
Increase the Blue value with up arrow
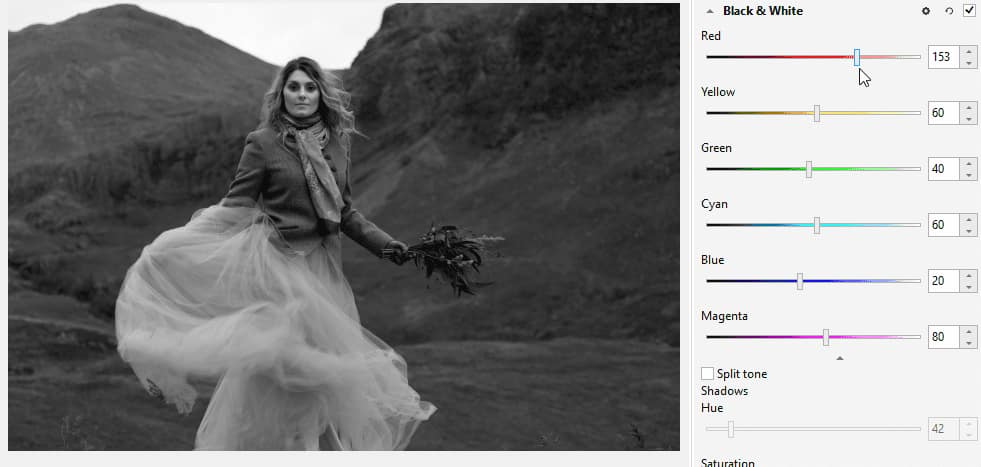click(968, 275)
